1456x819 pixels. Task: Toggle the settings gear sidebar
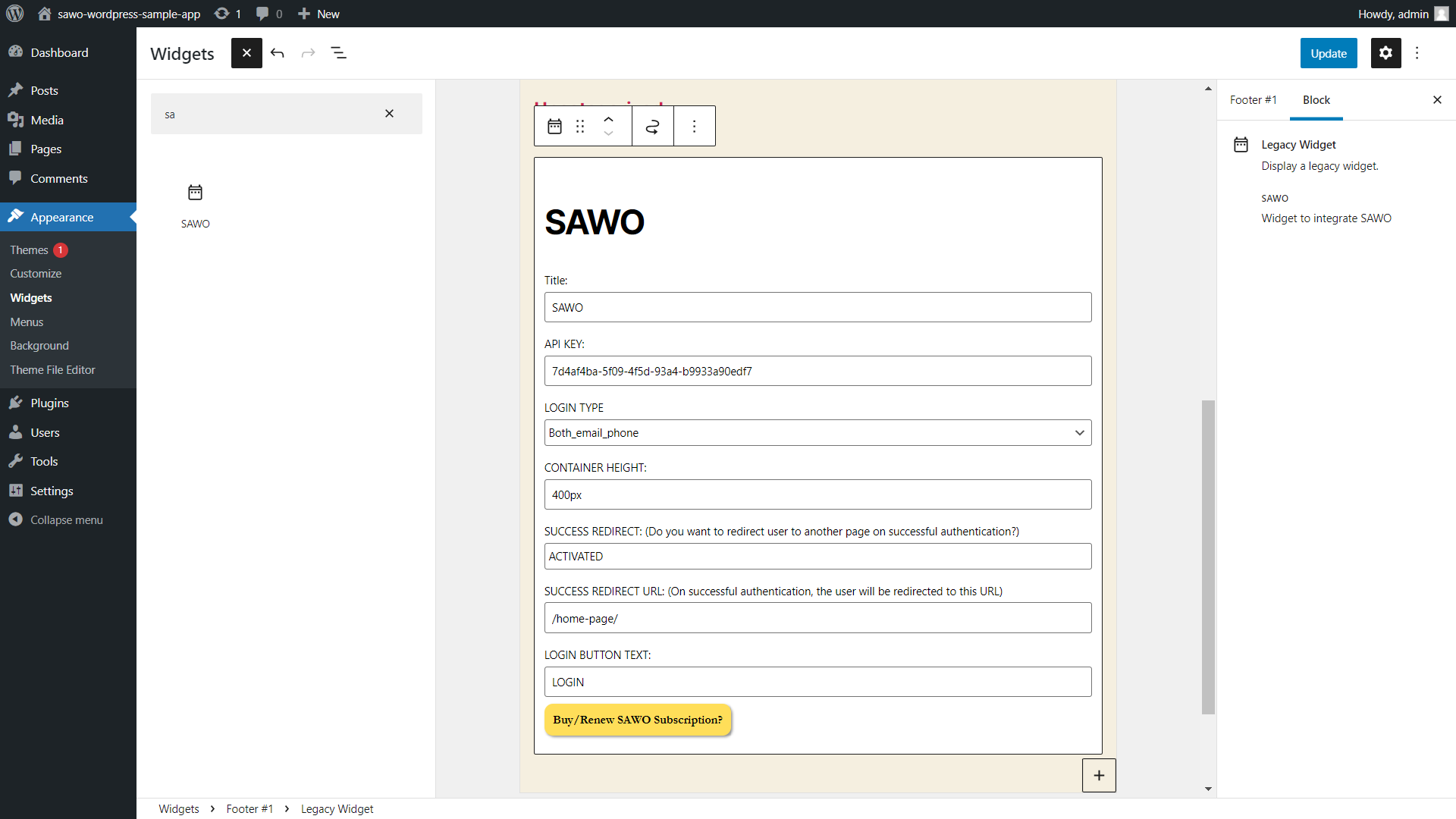point(1385,53)
